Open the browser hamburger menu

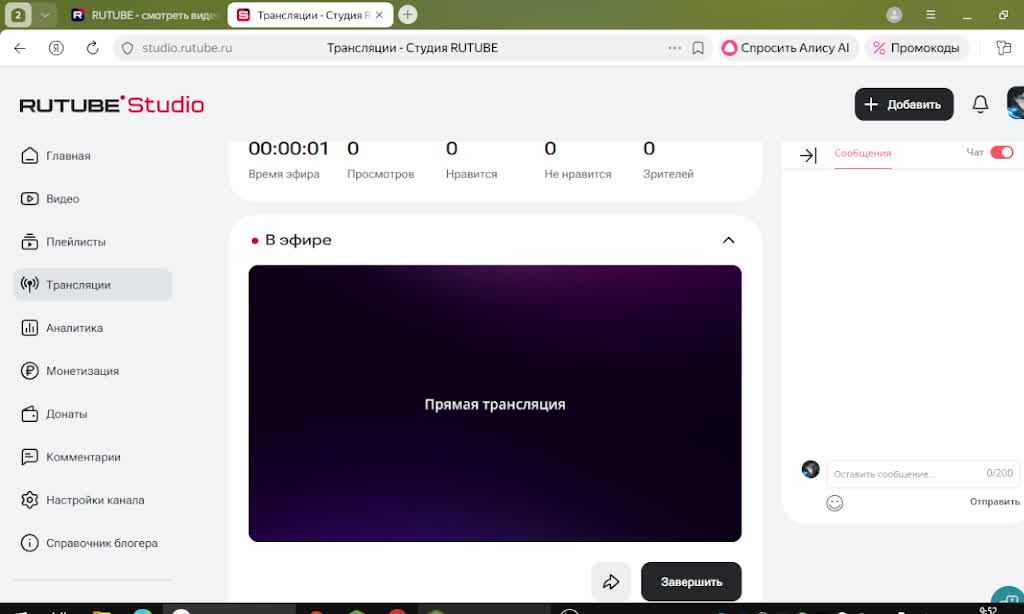pos(931,14)
